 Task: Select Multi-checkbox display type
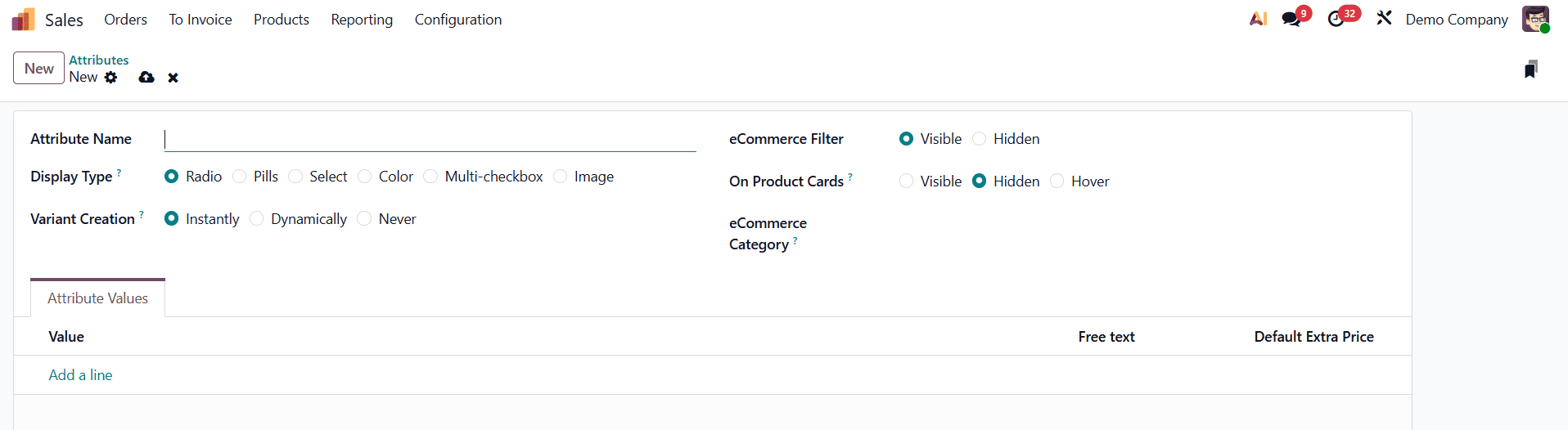tap(430, 177)
